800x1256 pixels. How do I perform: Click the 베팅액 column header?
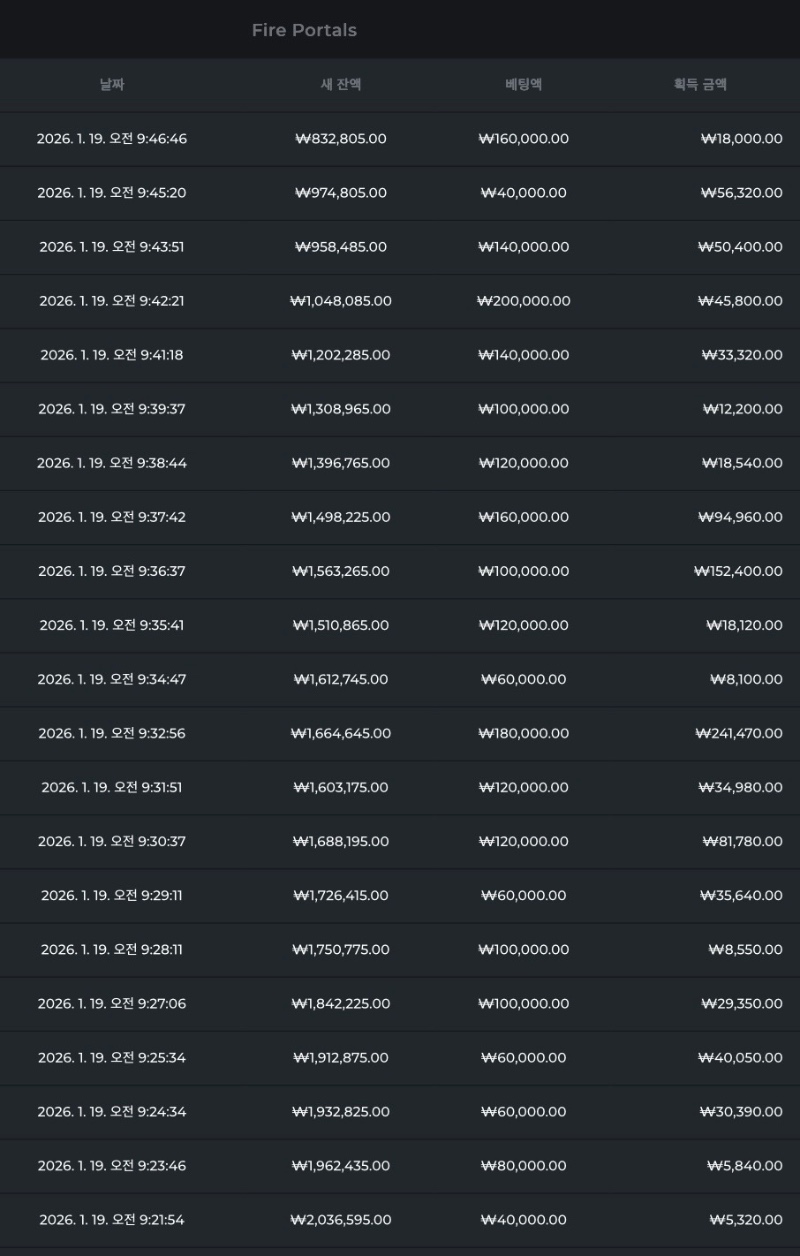click(x=523, y=85)
